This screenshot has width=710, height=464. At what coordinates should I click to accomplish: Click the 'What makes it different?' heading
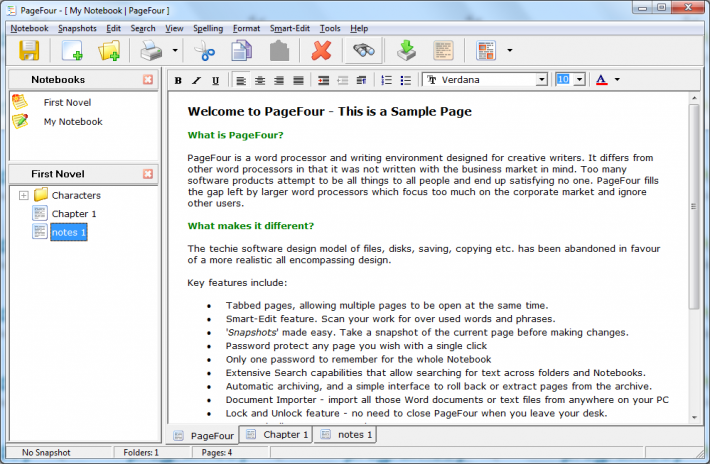click(x=250, y=225)
